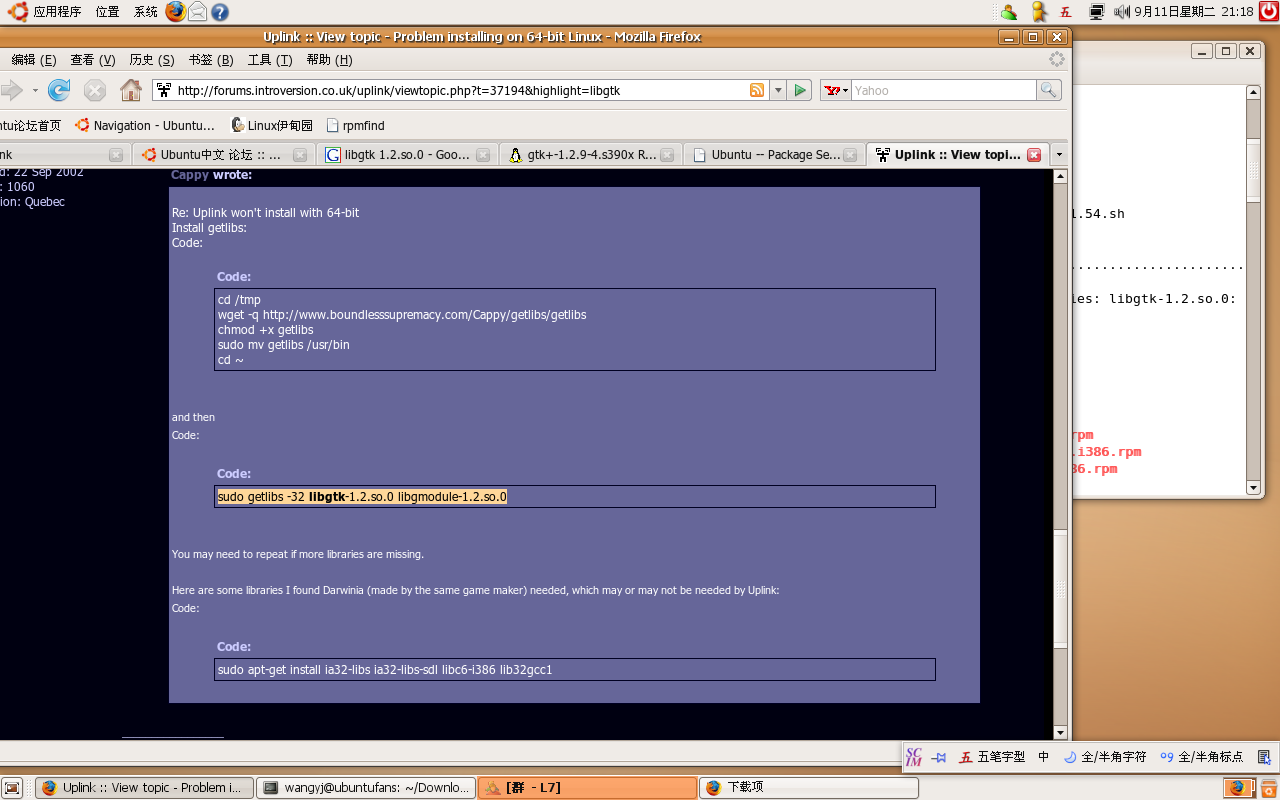1280x800 pixels.
Task: Click the volume speaker icon
Action: [x=1121, y=12]
